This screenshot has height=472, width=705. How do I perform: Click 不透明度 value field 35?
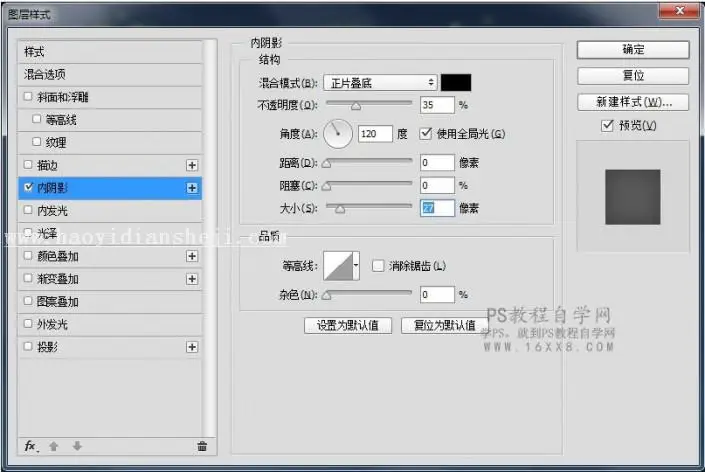(437, 105)
